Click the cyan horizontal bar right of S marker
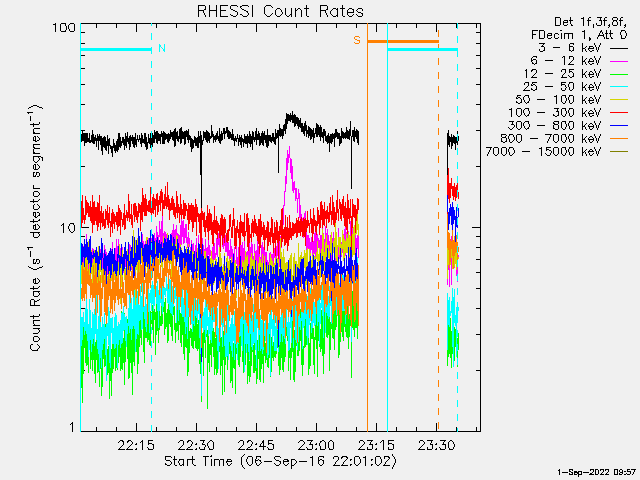Image resolution: width=640 pixels, height=480 pixels. tap(422, 50)
